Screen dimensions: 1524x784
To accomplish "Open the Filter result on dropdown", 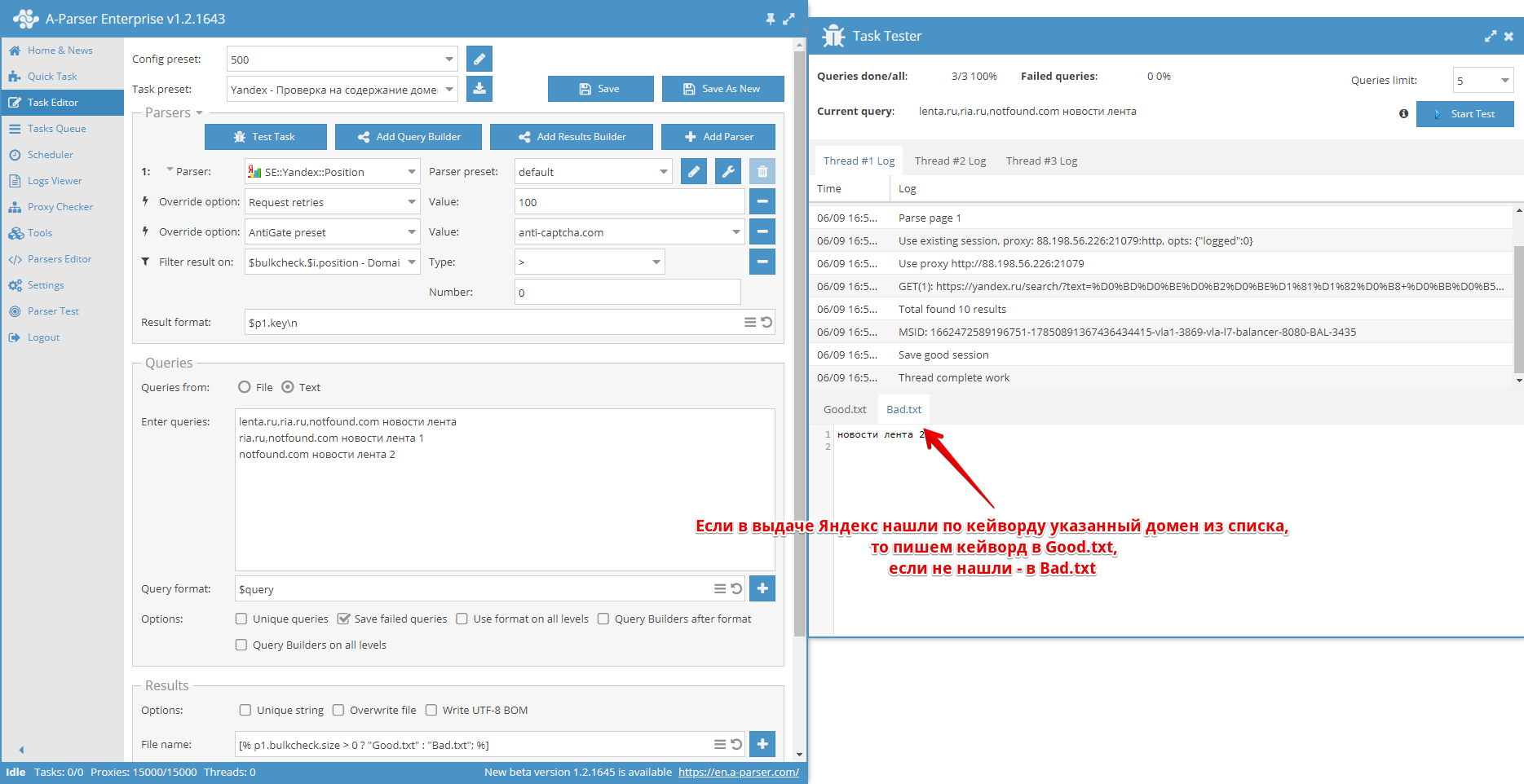I will tap(412, 262).
